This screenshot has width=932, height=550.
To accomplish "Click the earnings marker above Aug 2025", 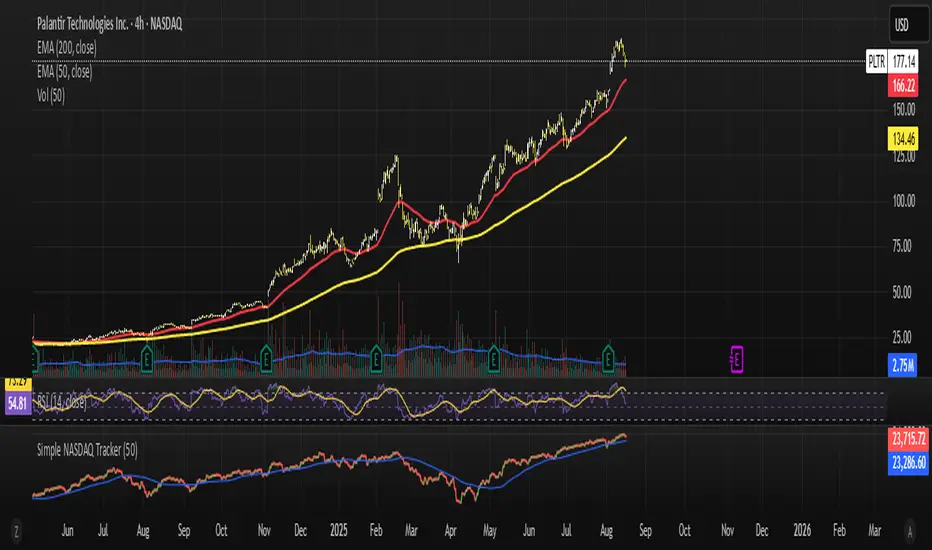I will pyautogui.click(x=607, y=359).
